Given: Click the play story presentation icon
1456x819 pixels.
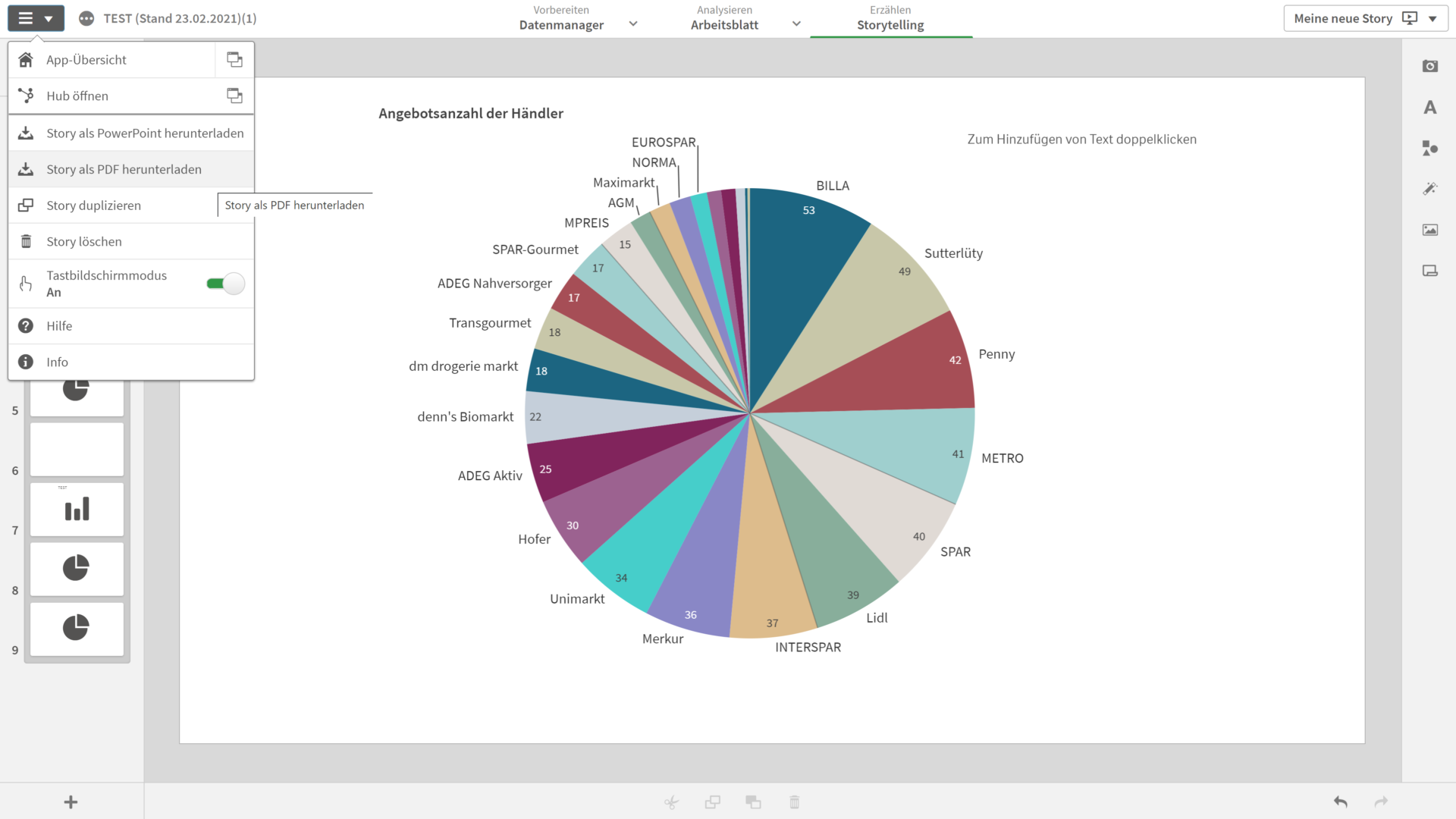Looking at the screenshot, I should point(1410,18).
